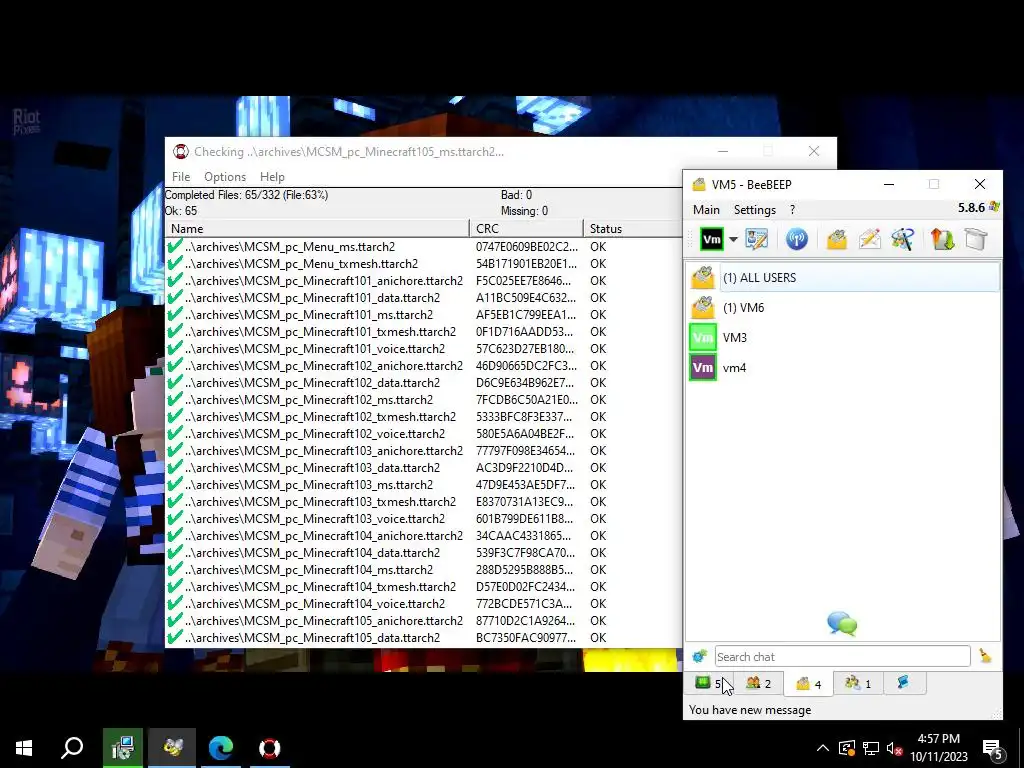The height and width of the screenshot is (768, 1024).
Task: Select the MCSM_pc_Minecraft104_anichore.ttarch2 row
Action: point(423,536)
